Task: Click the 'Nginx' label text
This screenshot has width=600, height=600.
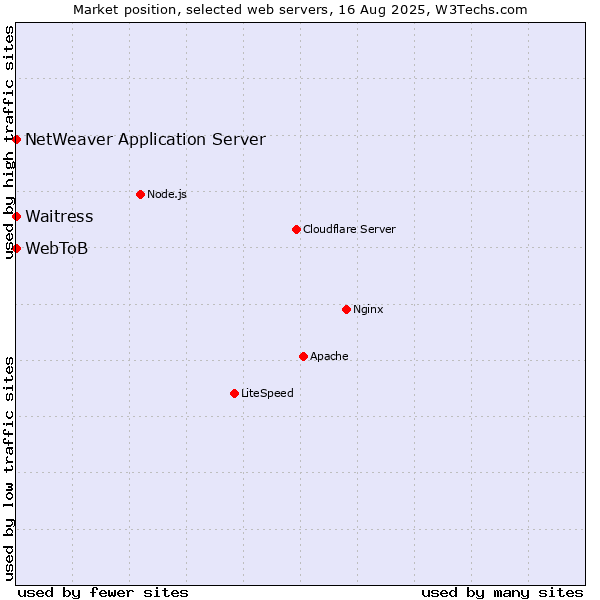Action: pos(368,309)
